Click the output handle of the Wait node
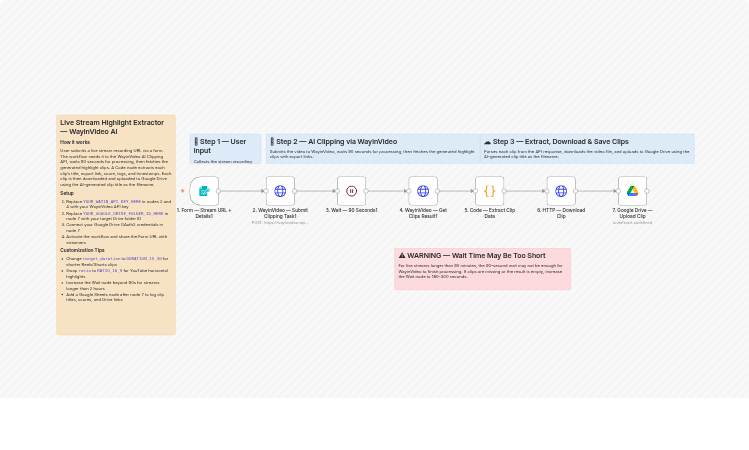Viewport: 749px width, 450px height. (x=366, y=191)
